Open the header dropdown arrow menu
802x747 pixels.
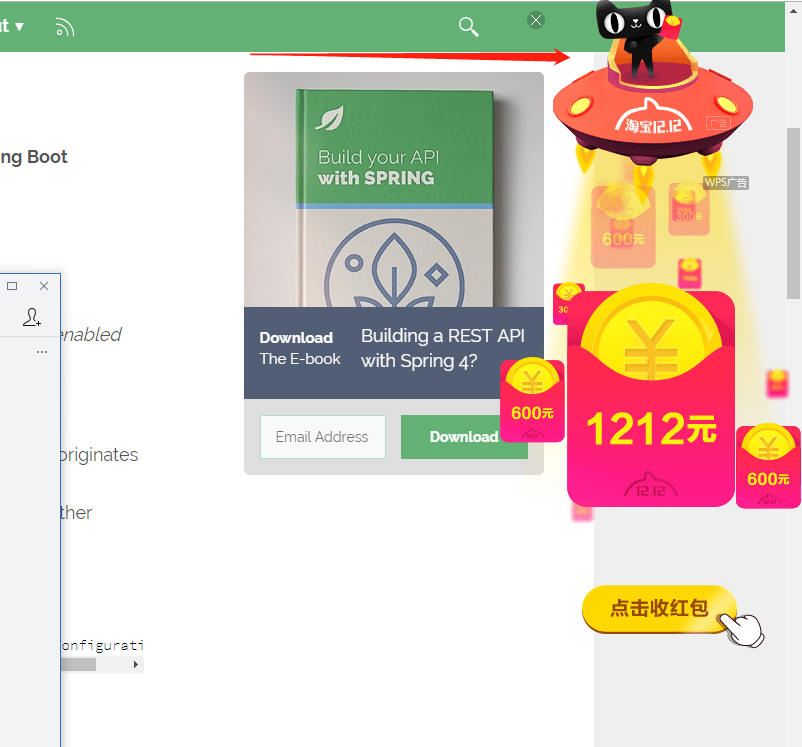19,26
